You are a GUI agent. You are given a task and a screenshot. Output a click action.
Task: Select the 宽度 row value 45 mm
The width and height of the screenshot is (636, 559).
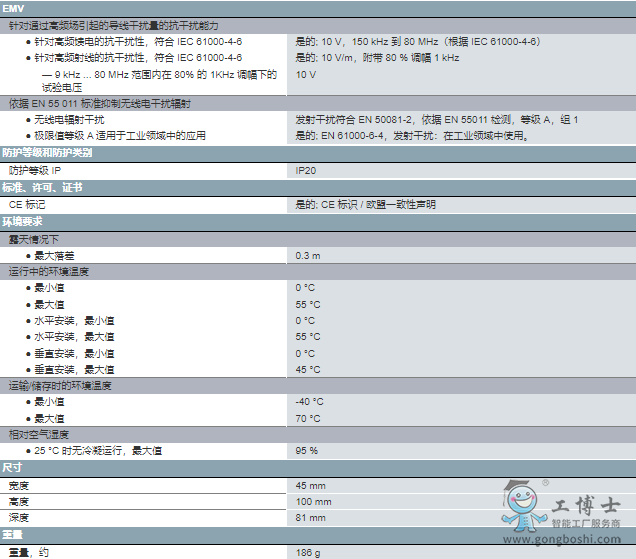click(x=311, y=485)
